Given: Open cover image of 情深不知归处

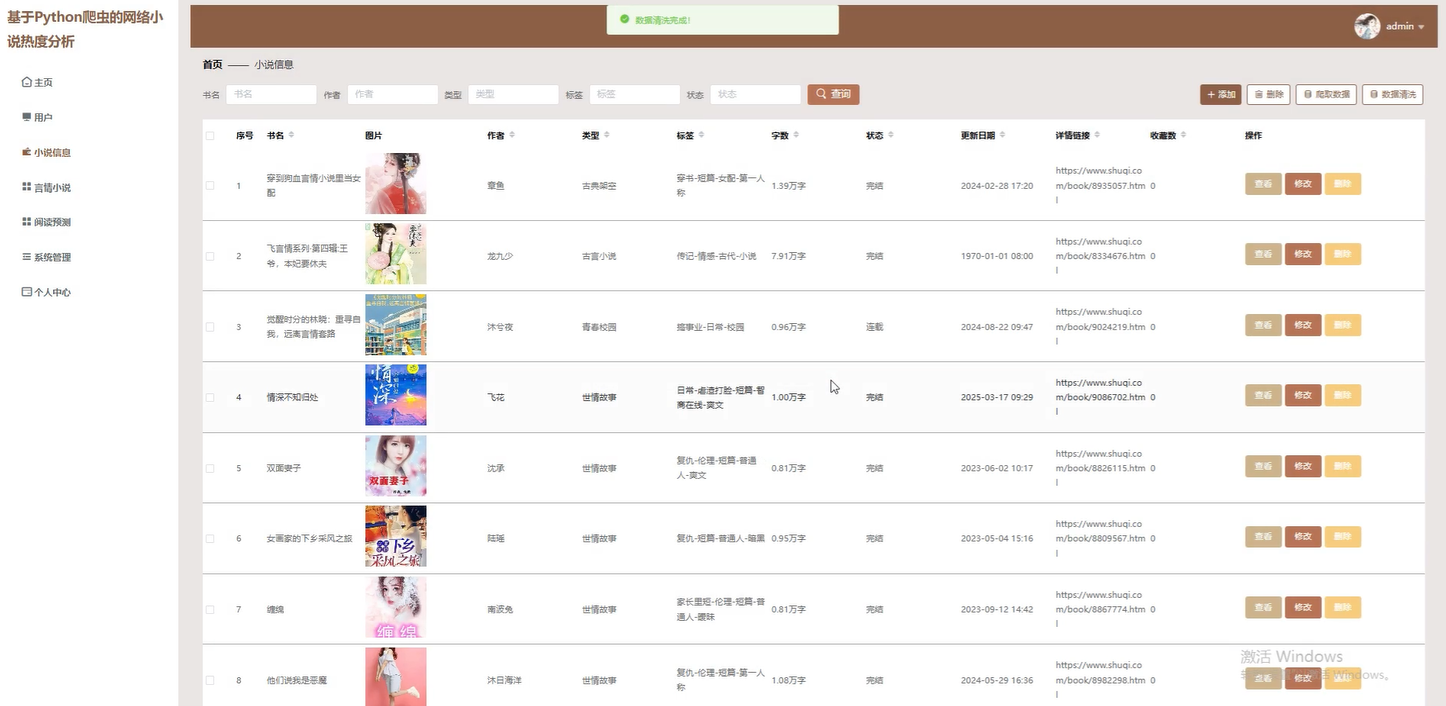Looking at the screenshot, I should (x=396, y=395).
